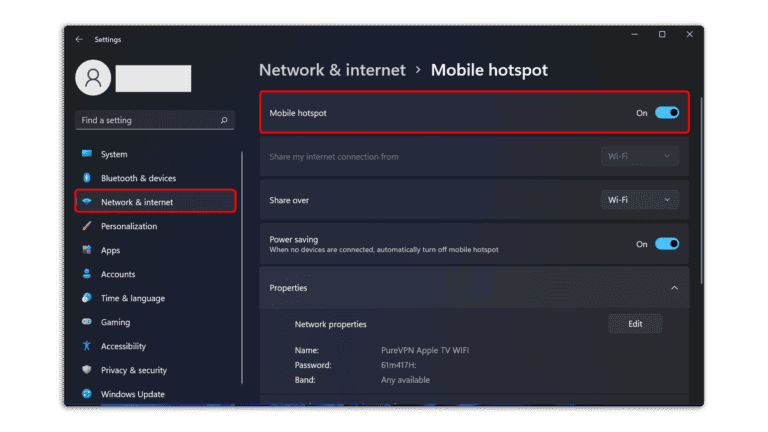Click the Apps icon in sidebar

coord(87,250)
